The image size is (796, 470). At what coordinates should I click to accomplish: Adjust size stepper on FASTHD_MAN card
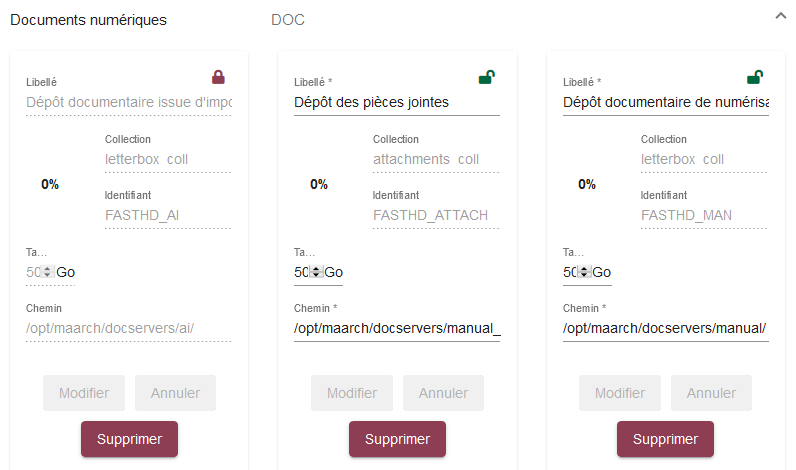585,272
